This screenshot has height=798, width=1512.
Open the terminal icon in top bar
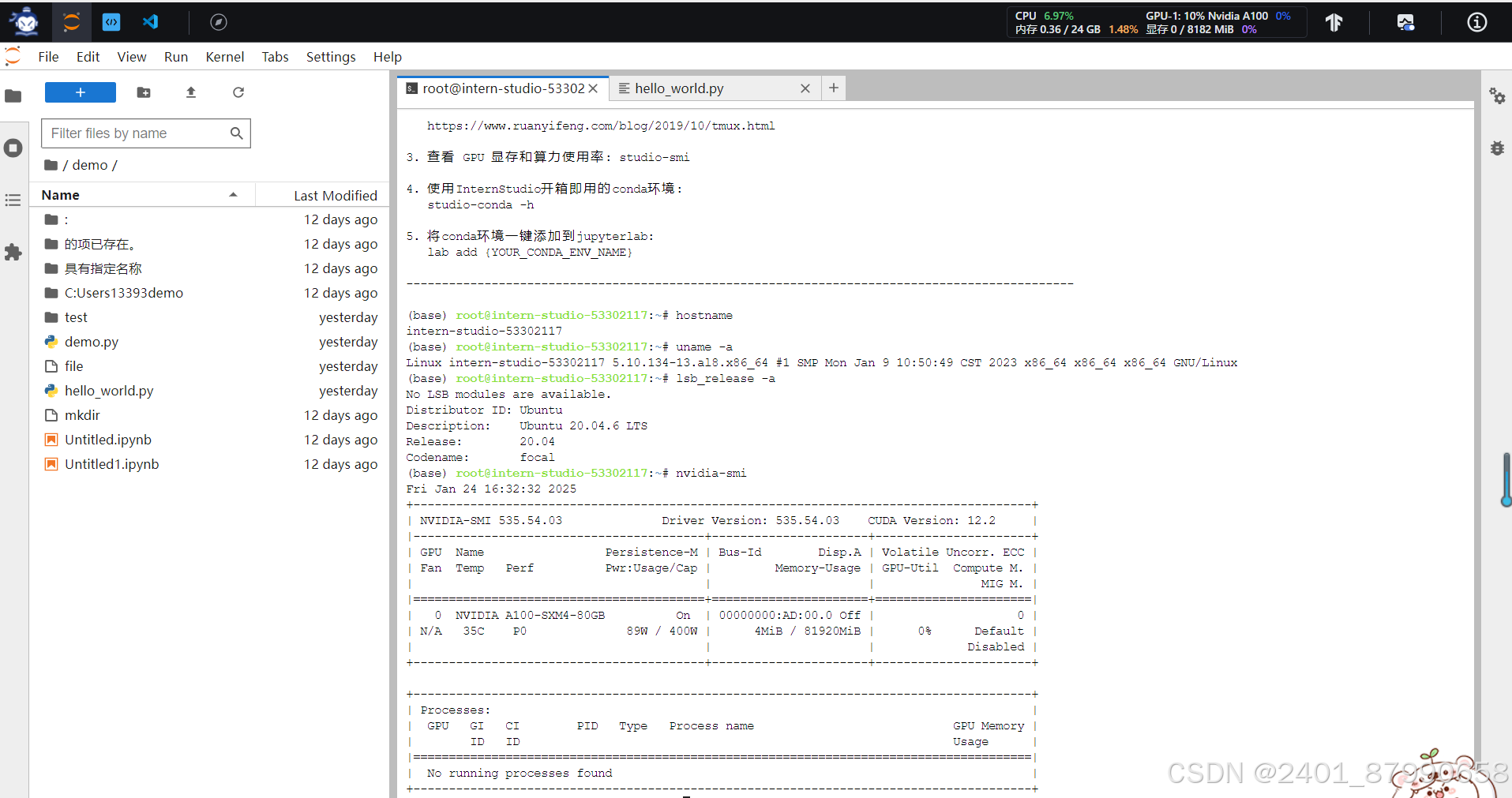[111, 22]
